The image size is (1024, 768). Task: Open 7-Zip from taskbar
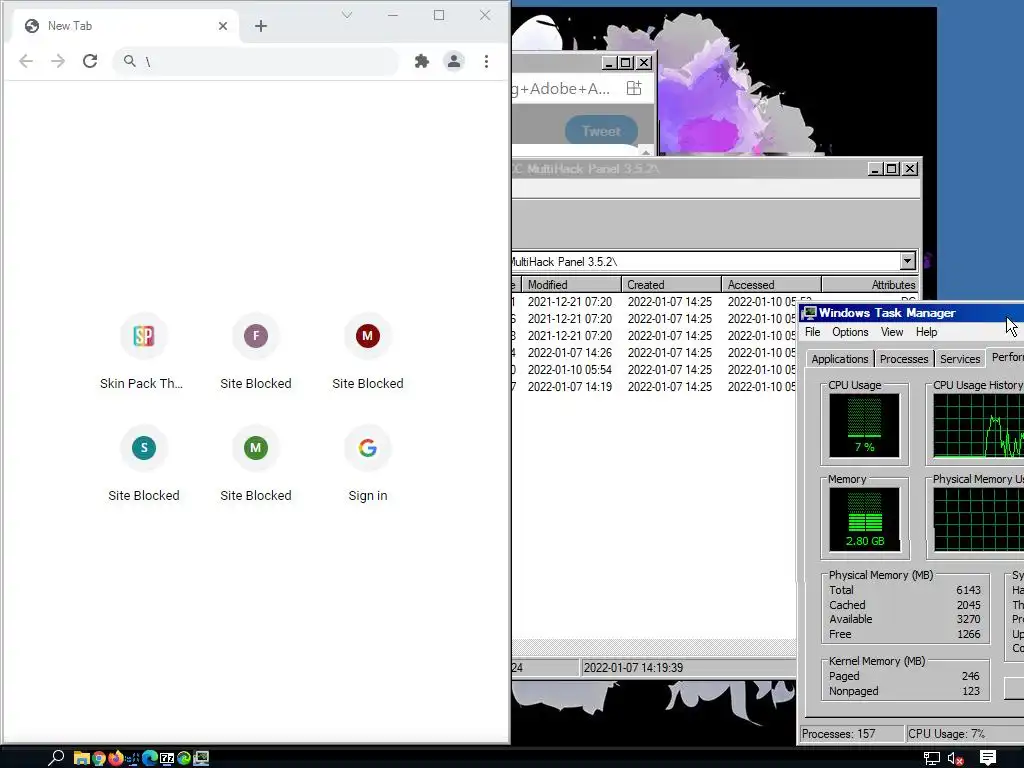pos(167,758)
